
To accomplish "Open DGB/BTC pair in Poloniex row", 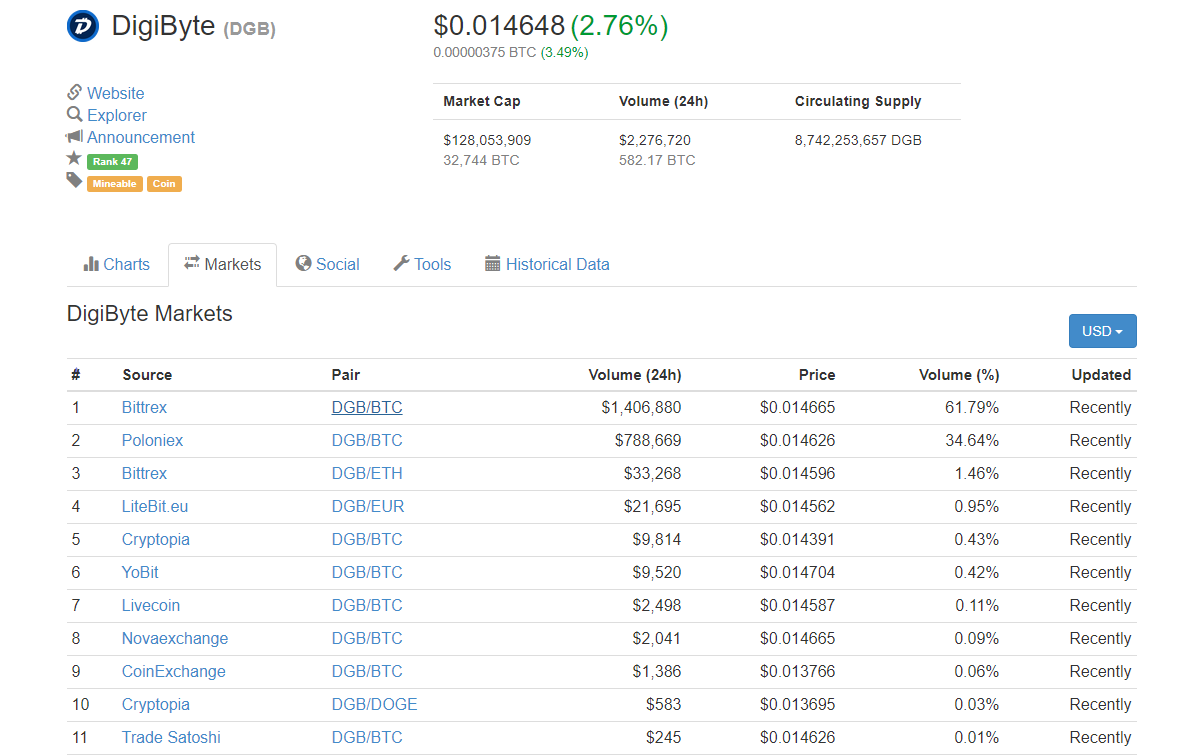I will [x=367, y=441].
